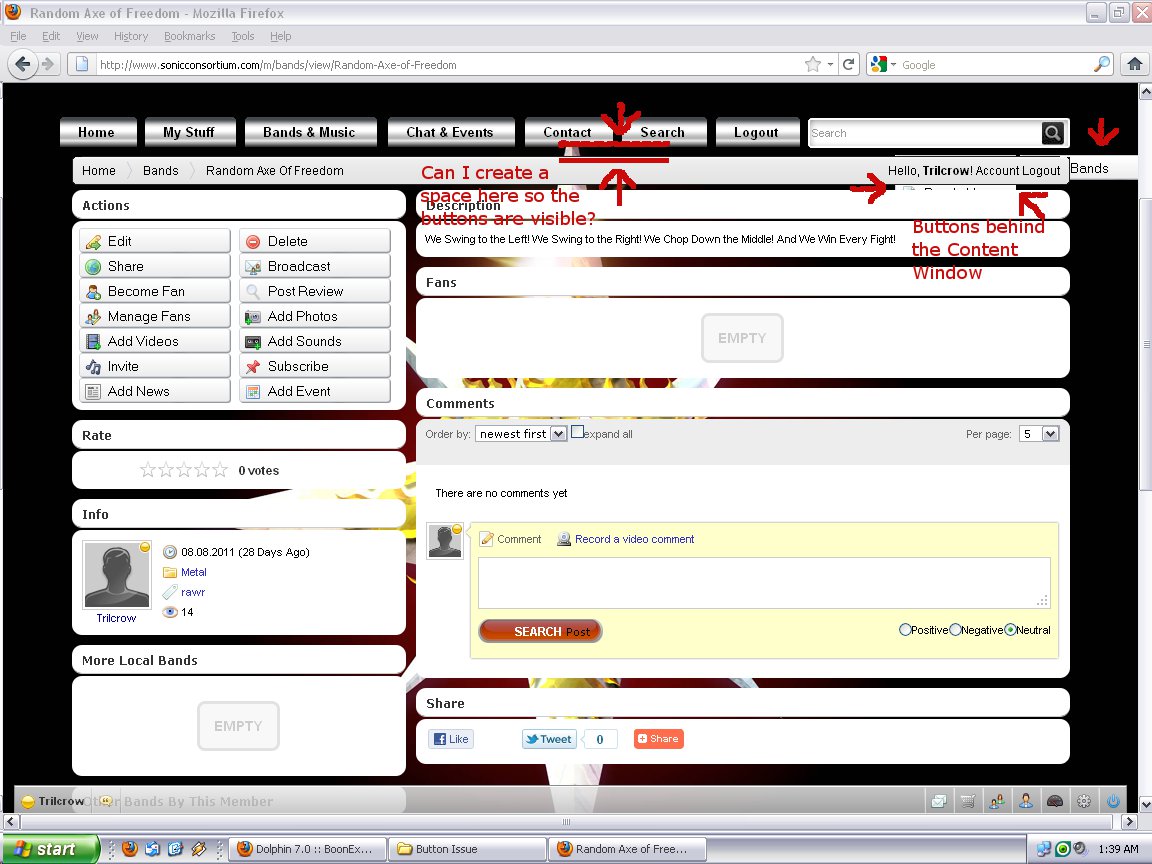This screenshot has width=1152, height=864.
Task: Click the Firefox back arrow button
Action: pos(22,64)
